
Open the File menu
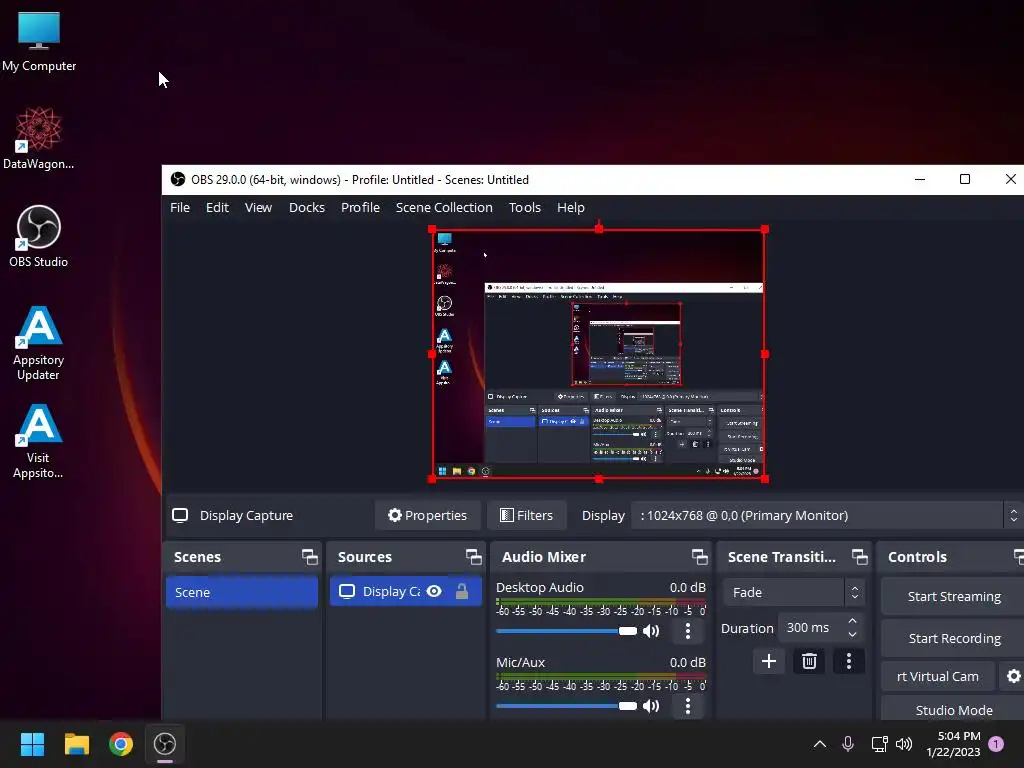[x=180, y=207]
